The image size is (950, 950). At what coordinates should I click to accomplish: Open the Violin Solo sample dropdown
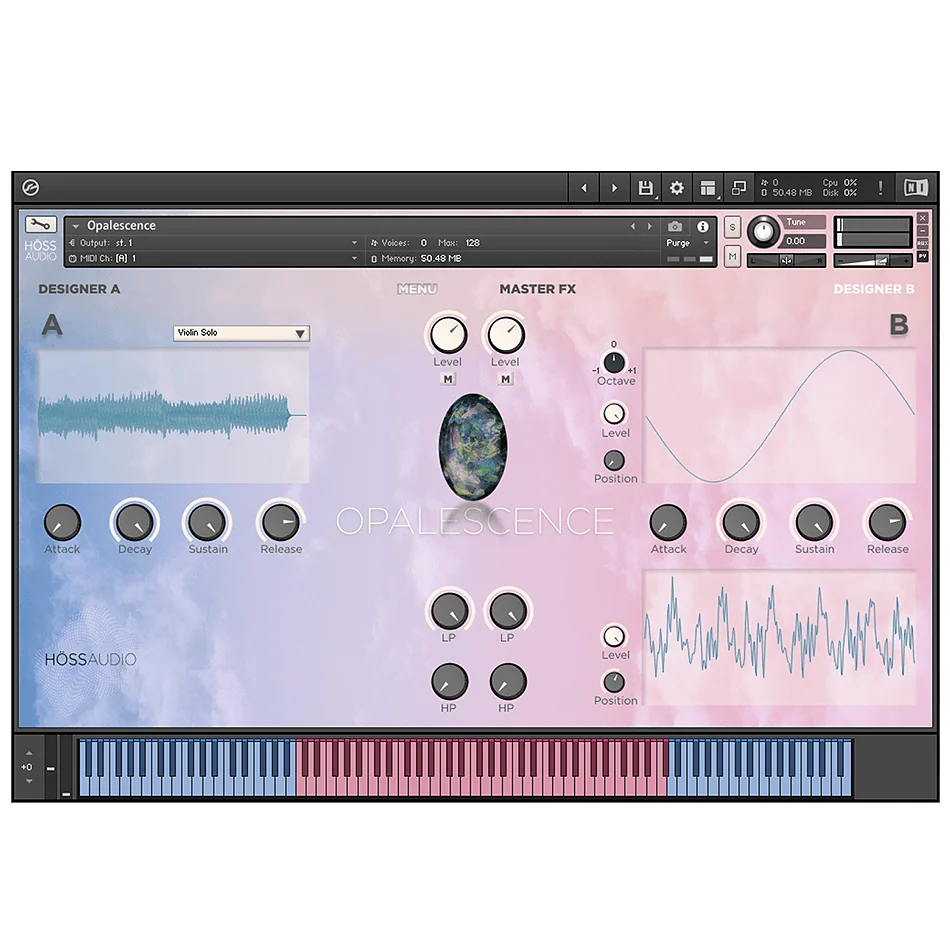click(x=240, y=333)
